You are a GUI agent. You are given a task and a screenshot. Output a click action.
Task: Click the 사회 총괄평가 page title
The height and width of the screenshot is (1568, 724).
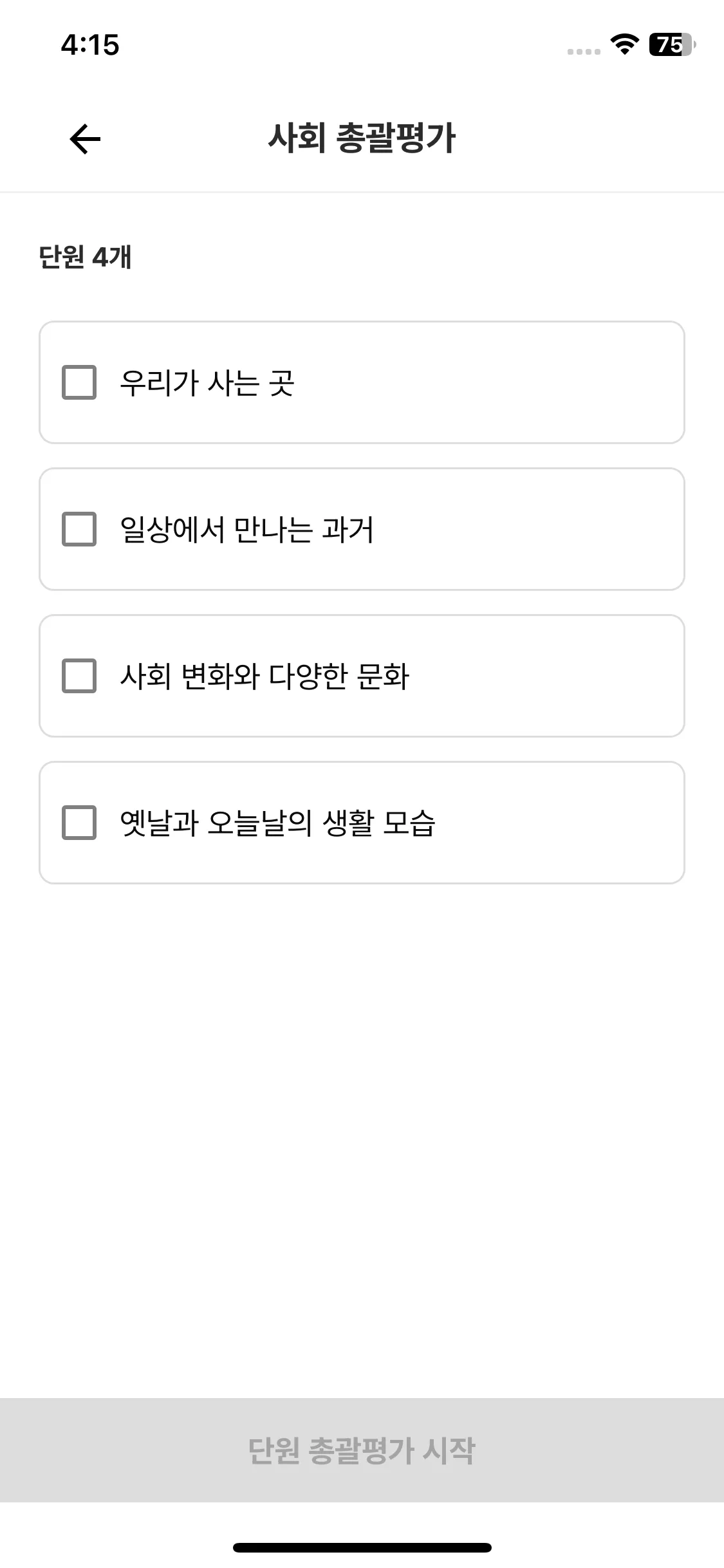362,138
